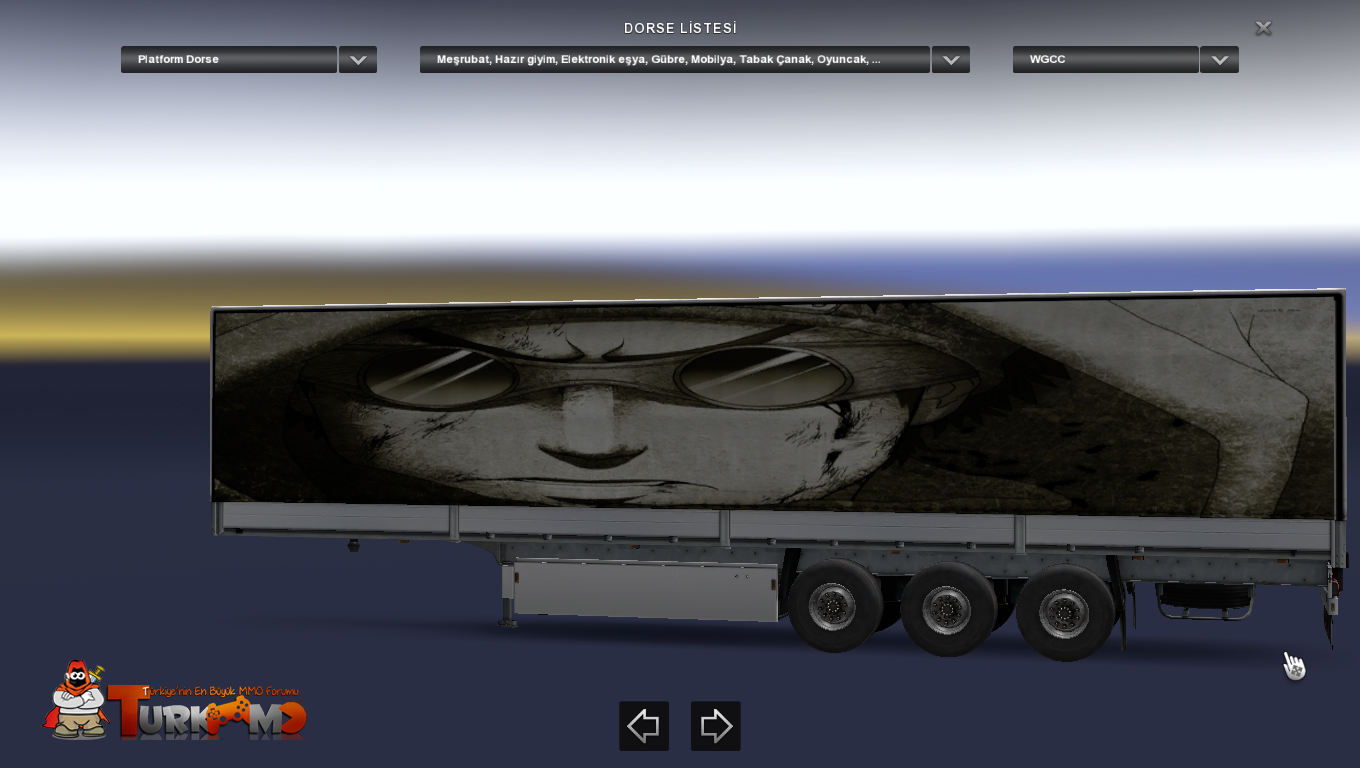Expand the arrow next to WGCC
Viewport: 1360px width, 768px height.
(1220, 59)
